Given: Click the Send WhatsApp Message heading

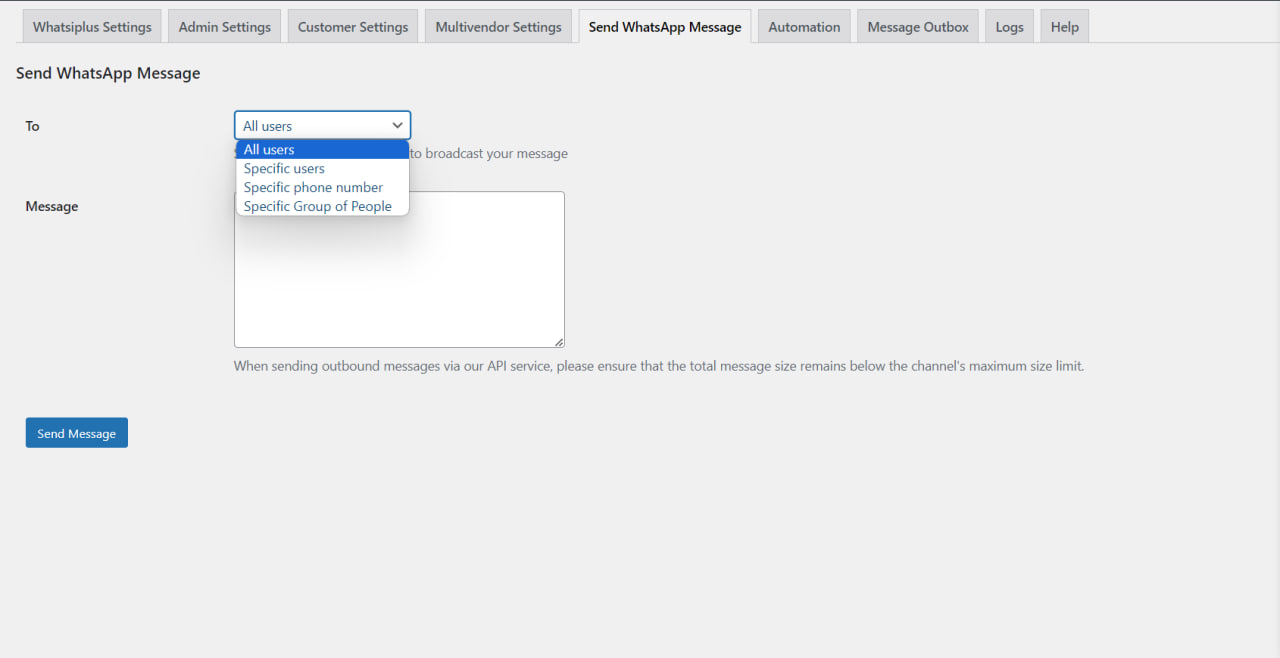Looking at the screenshot, I should click(x=108, y=72).
